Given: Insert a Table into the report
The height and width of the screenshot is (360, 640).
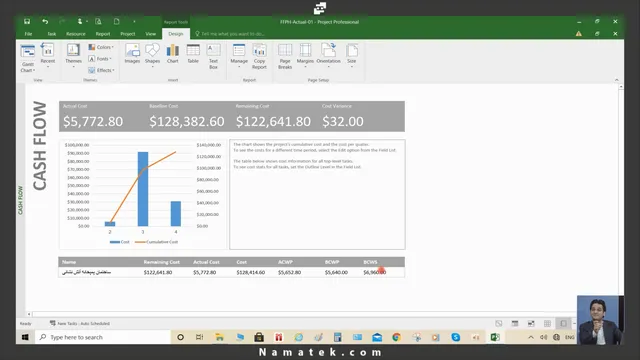Looking at the screenshot, I should tap(193, 54).
